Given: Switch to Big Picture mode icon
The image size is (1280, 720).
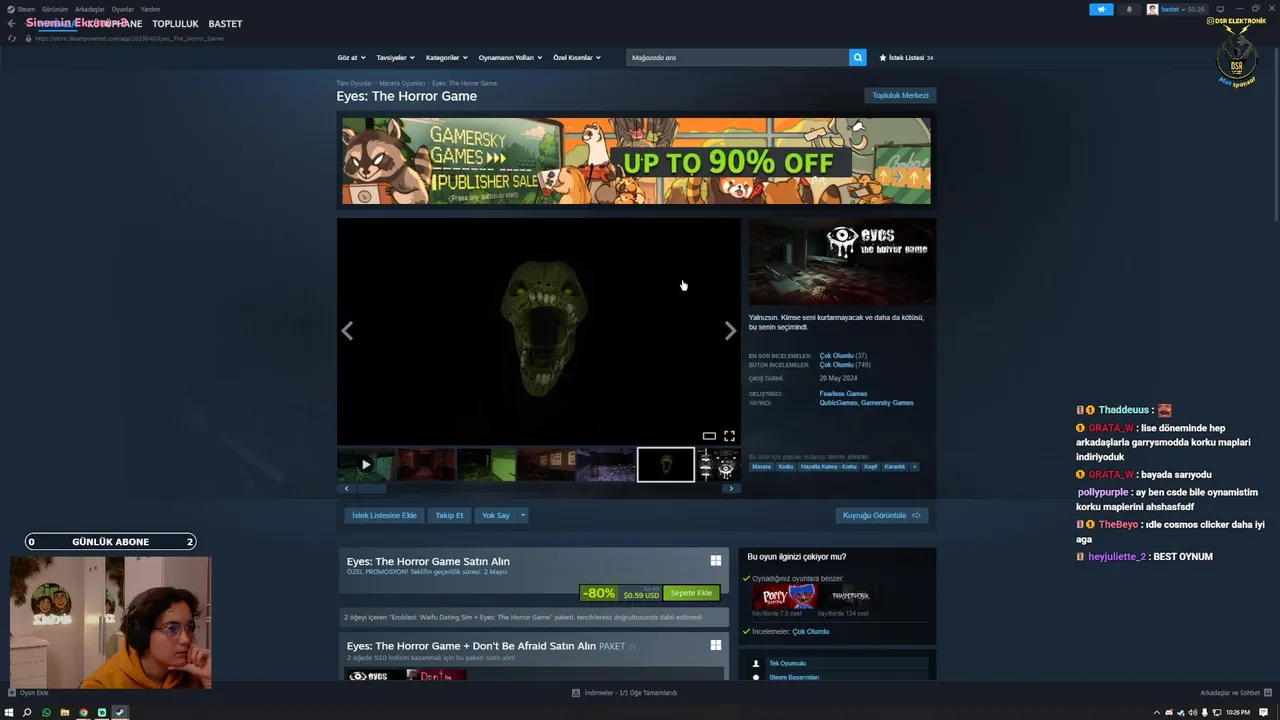Looking at the screenshot, I should (1220, 9).
